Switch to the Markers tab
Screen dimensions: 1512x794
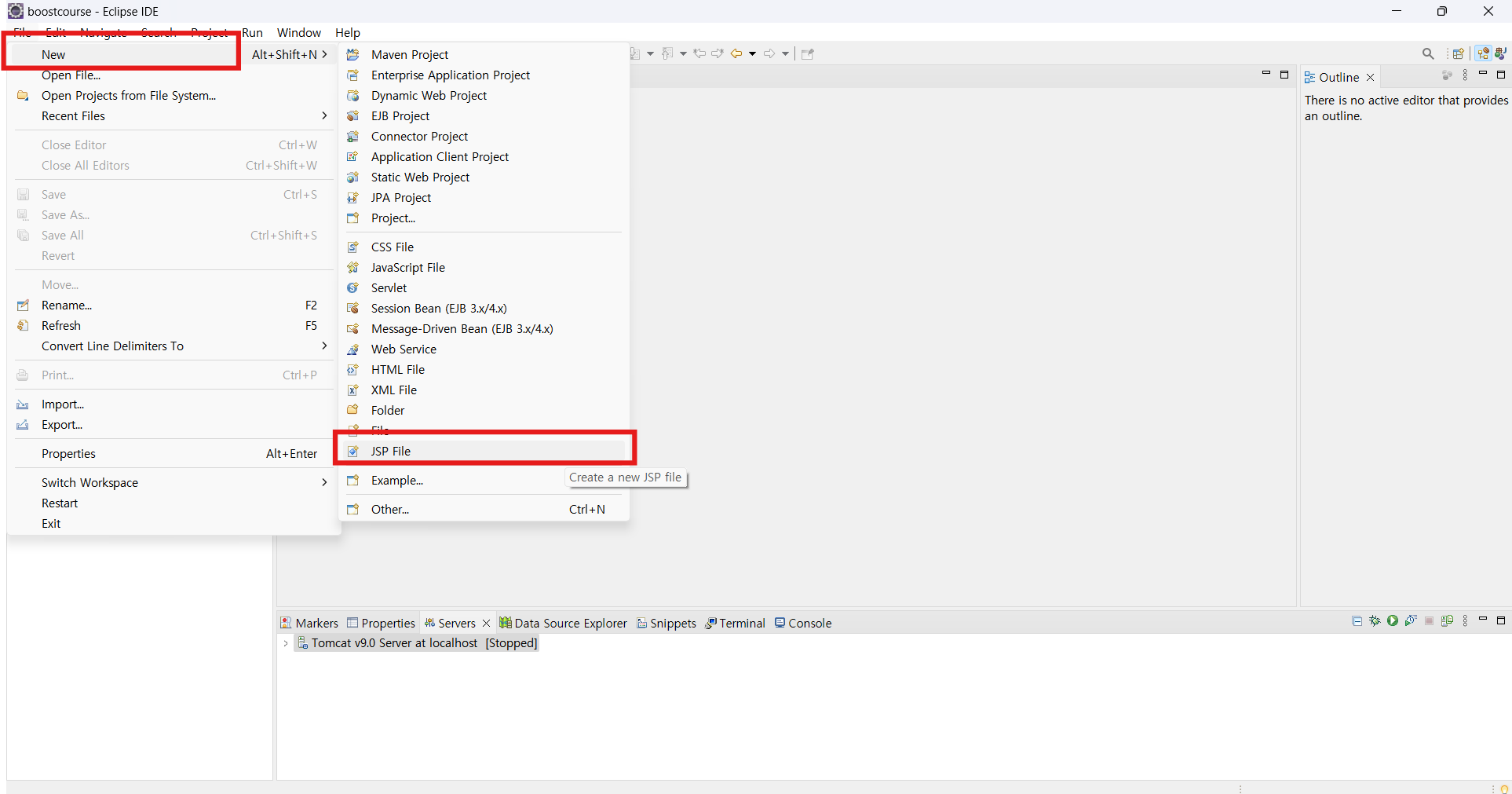coord(309,623)
